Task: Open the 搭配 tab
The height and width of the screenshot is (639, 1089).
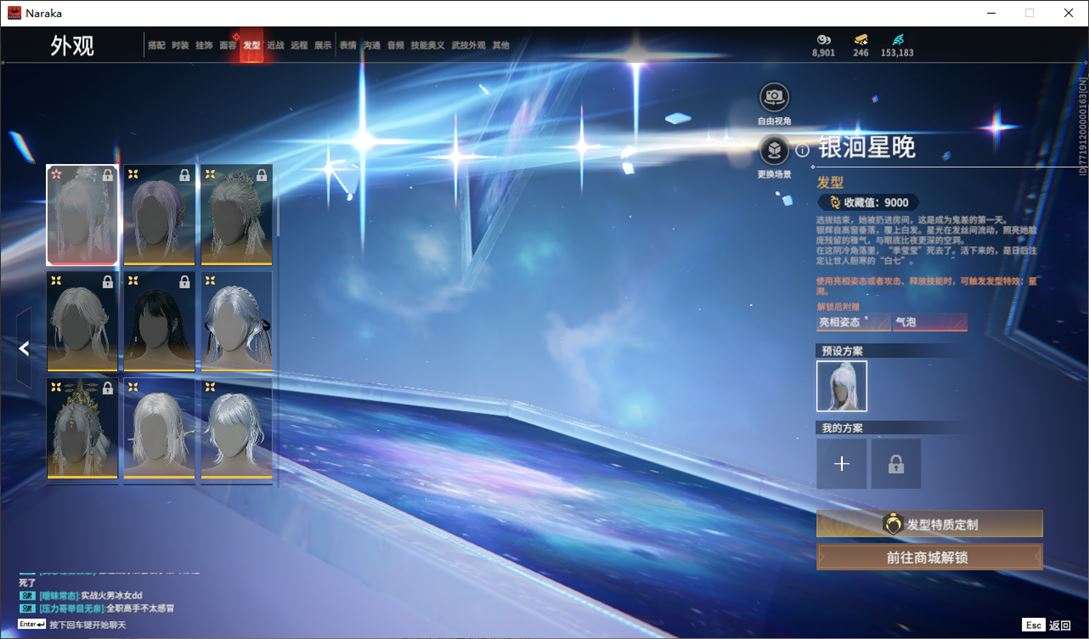Action: pyautogui.click(x=156, y=45)
